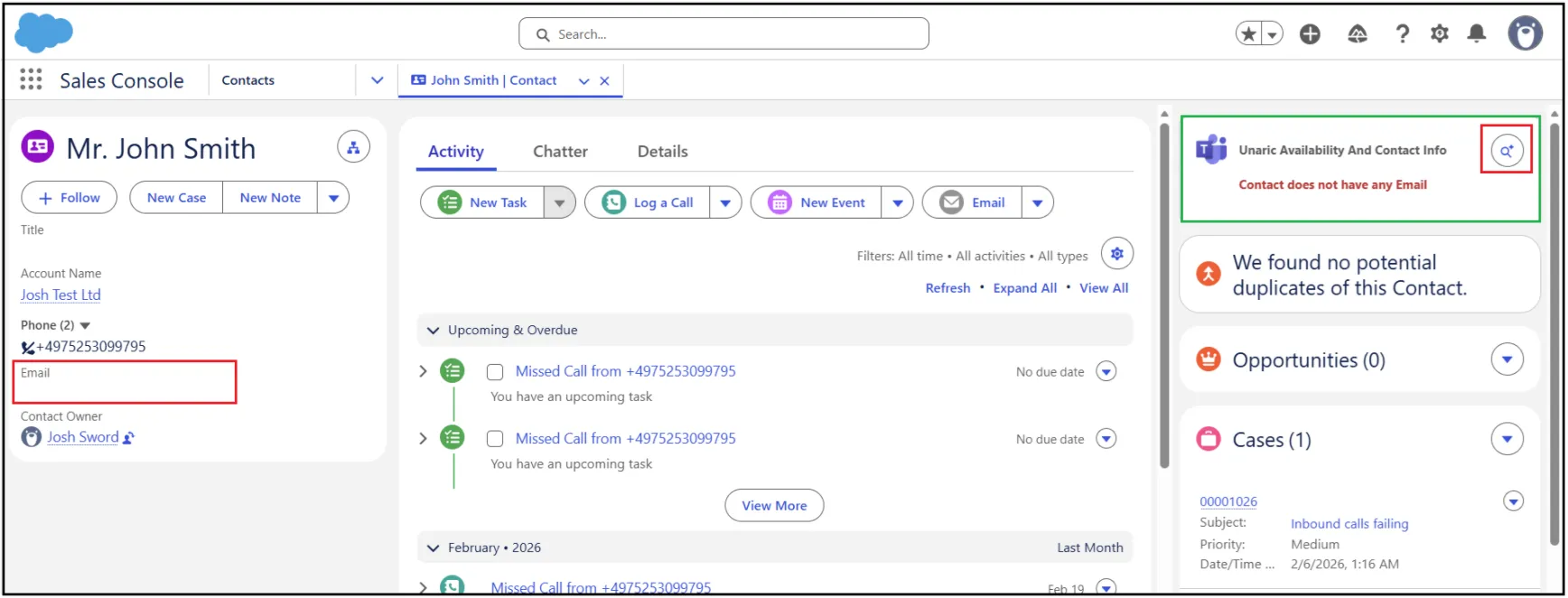Open the user profile avatar

coord(1526,33)
